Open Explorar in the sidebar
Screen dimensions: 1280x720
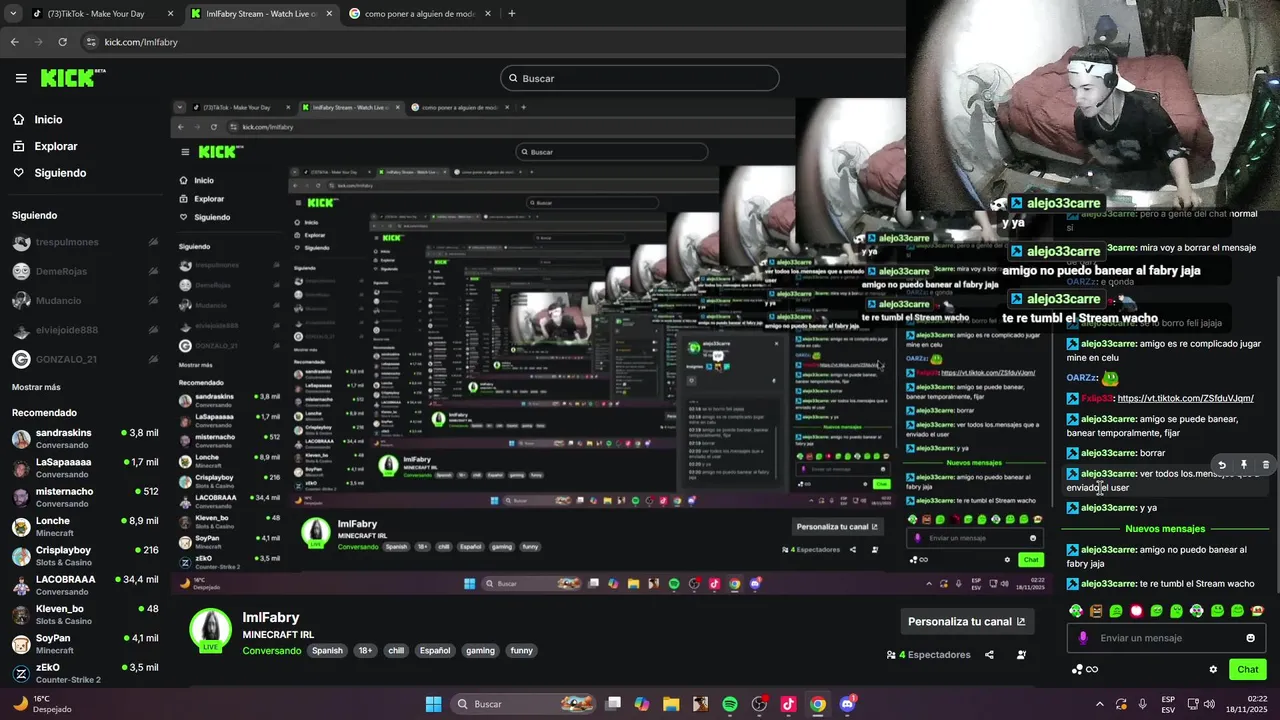55,146
